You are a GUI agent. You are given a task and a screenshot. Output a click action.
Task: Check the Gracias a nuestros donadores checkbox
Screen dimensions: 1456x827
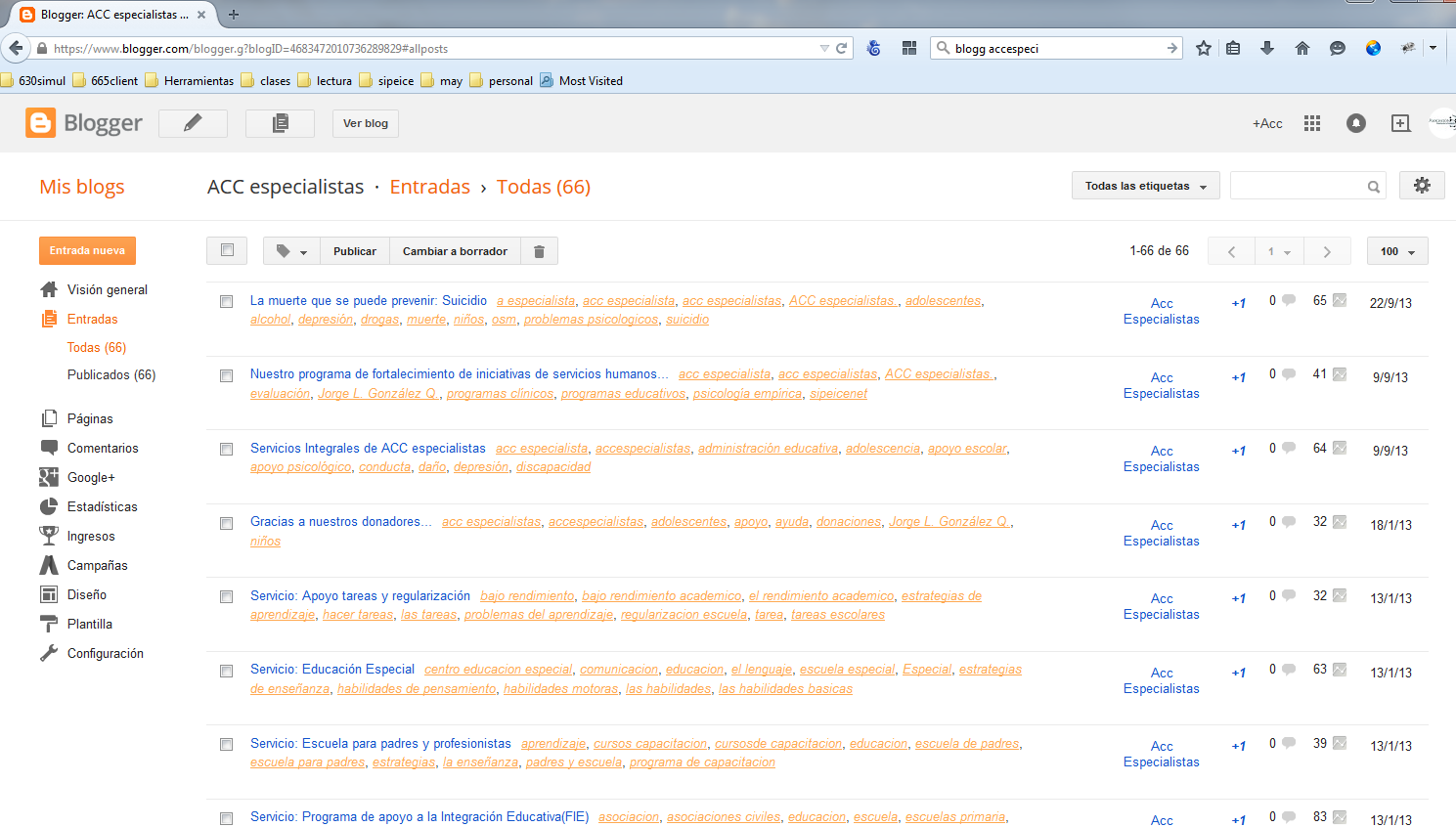point(227,523)
